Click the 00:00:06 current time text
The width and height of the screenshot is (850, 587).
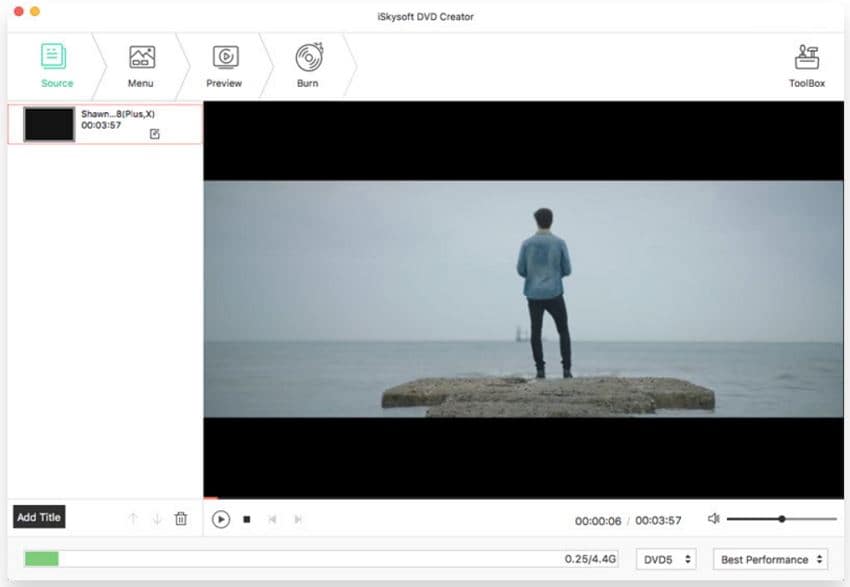(598, 521)
